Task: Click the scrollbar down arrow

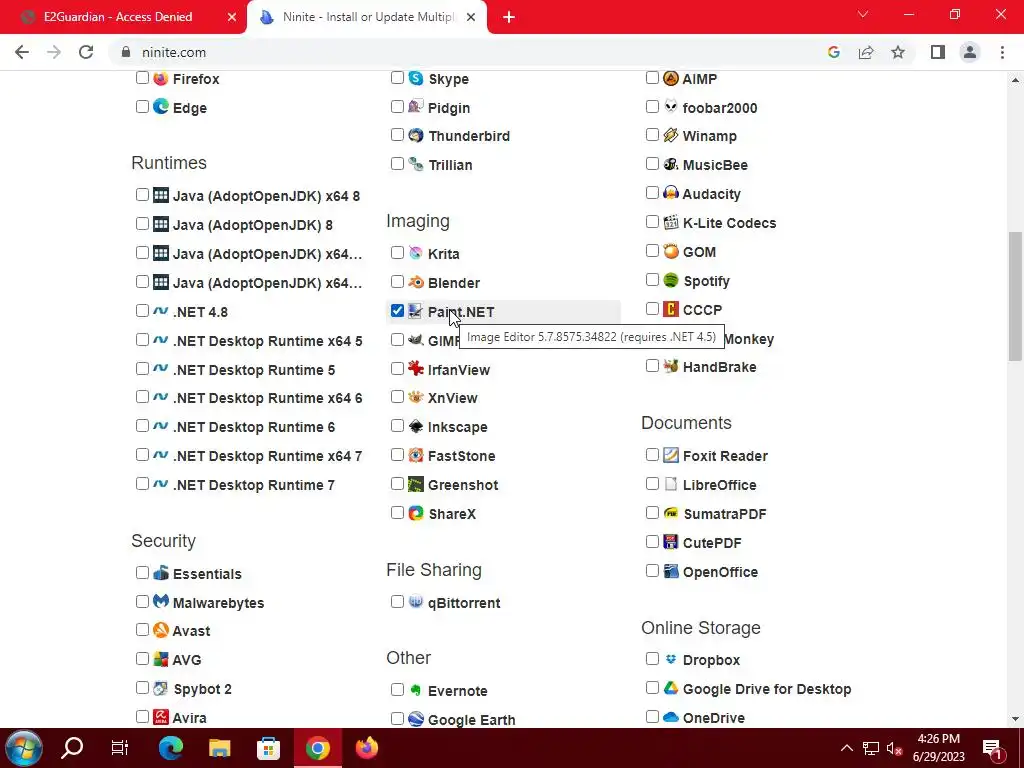Action: (x=1015, y=719)
